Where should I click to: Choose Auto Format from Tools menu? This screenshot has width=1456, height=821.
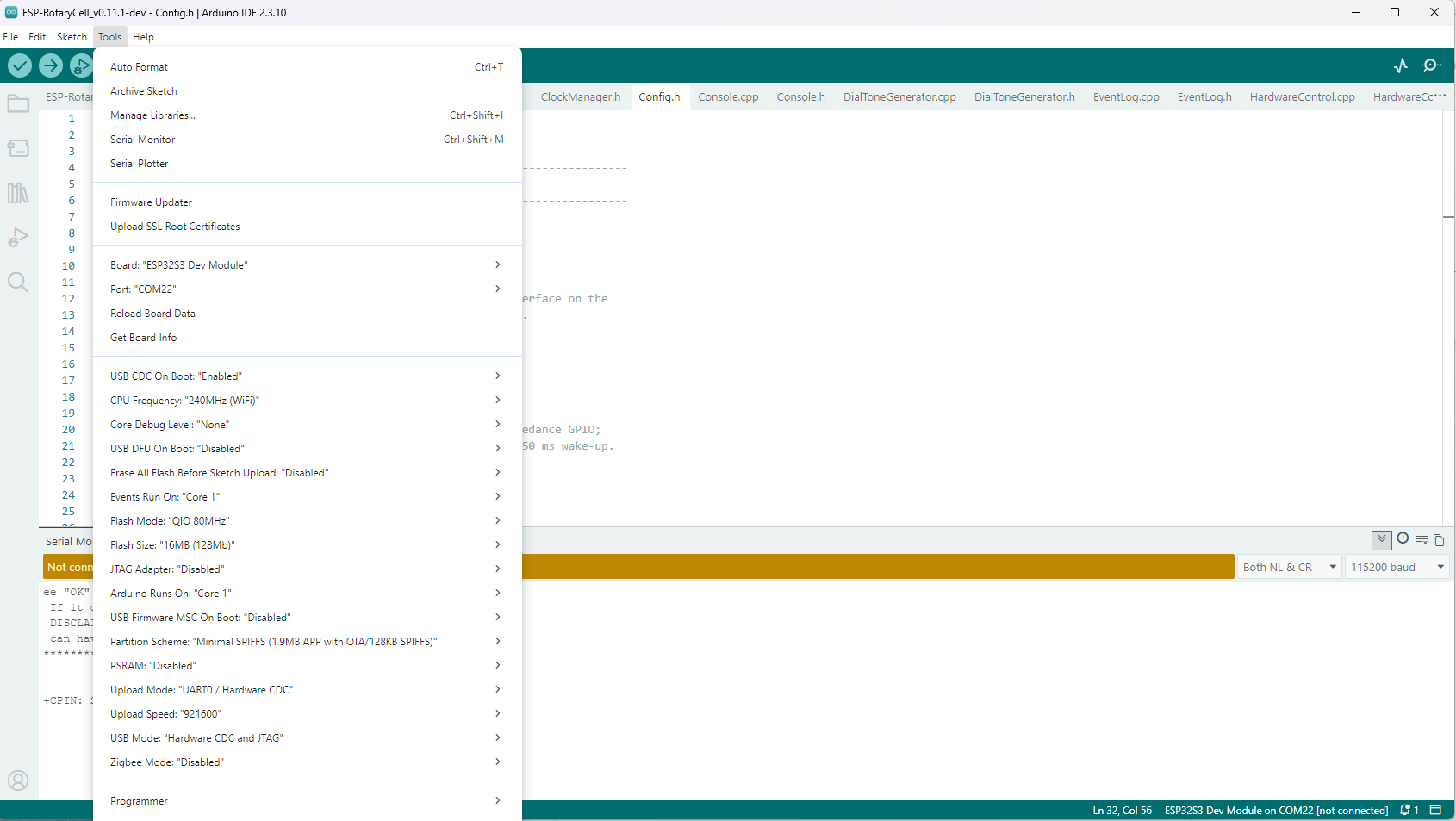tap(307, 67)
